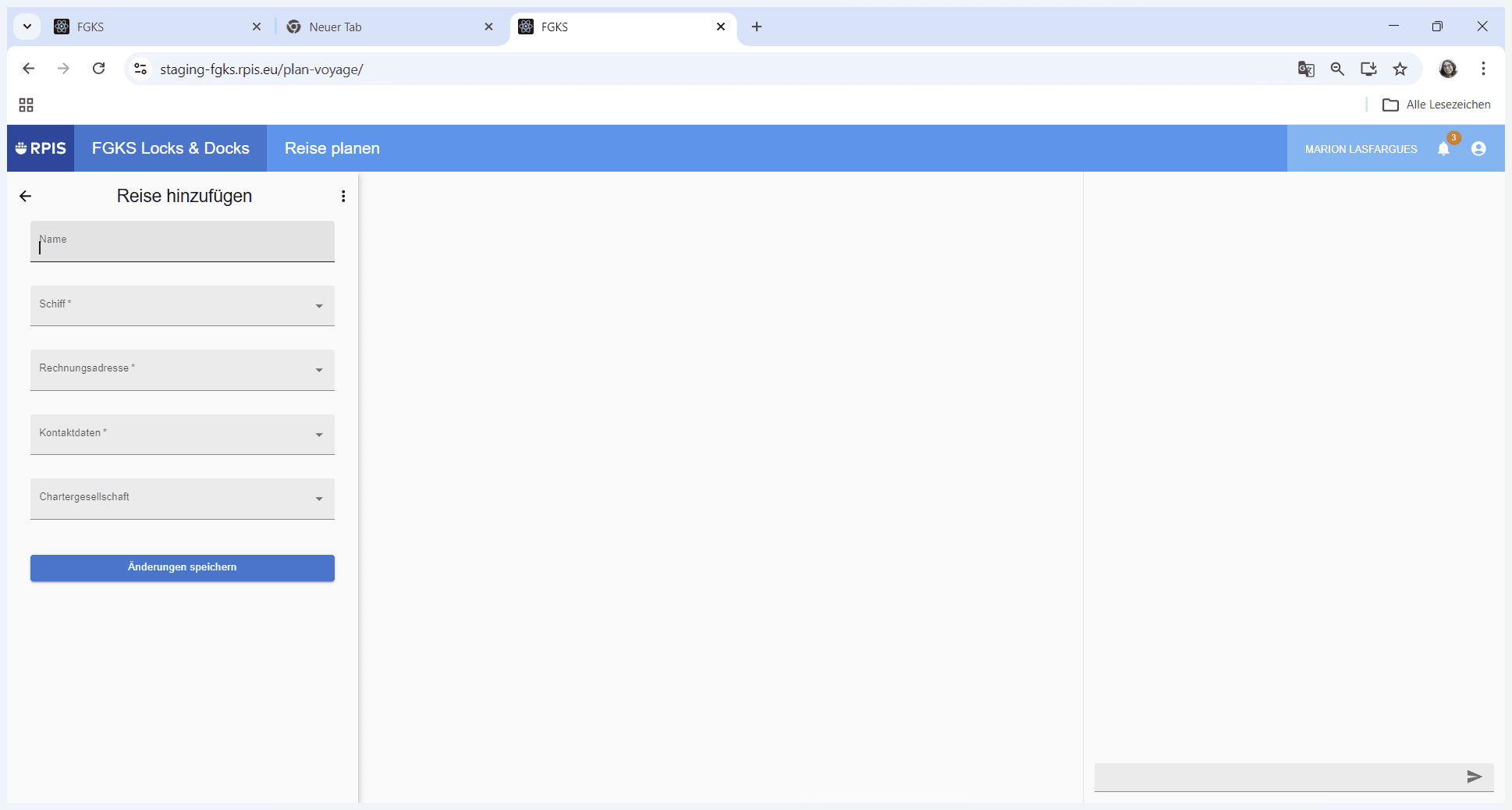Bookmark this page with the star icon

1400,69
